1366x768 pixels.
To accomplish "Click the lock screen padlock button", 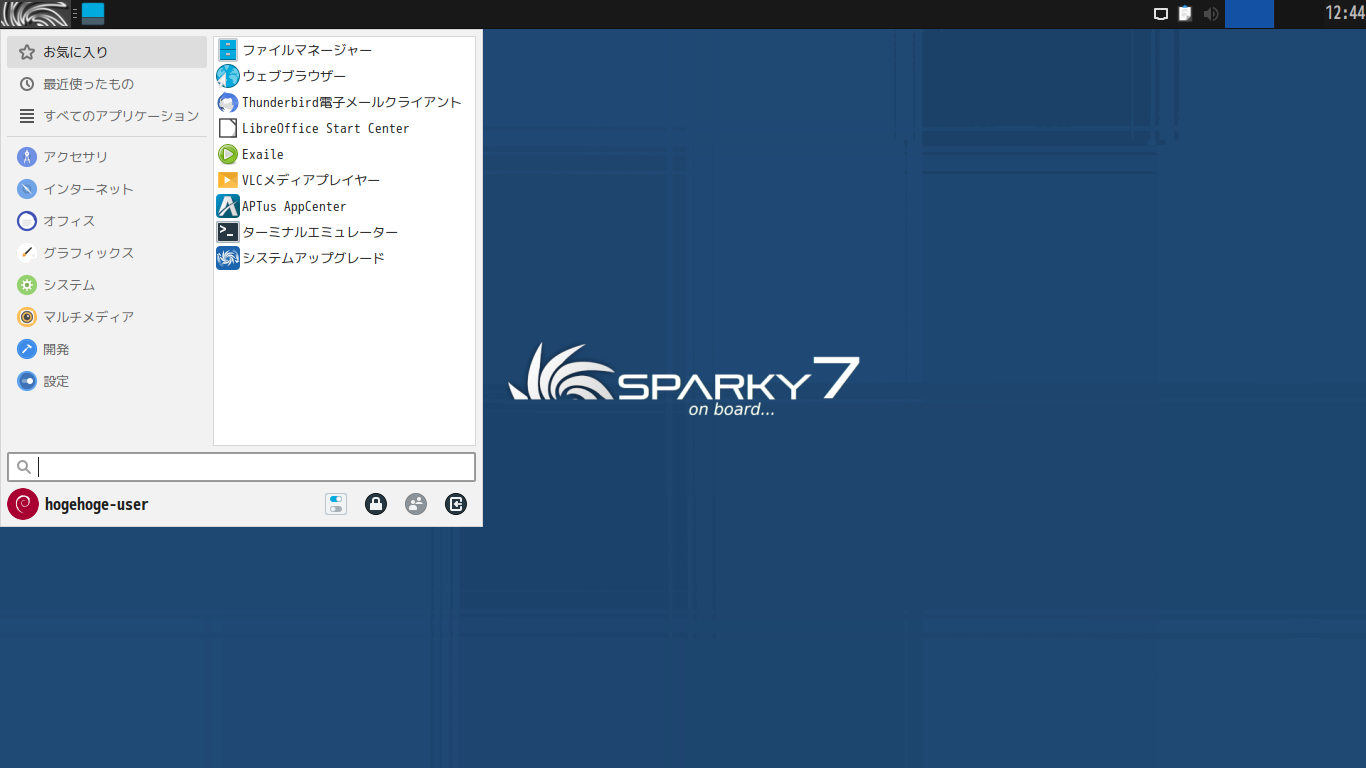I will (x=376, y=504).
